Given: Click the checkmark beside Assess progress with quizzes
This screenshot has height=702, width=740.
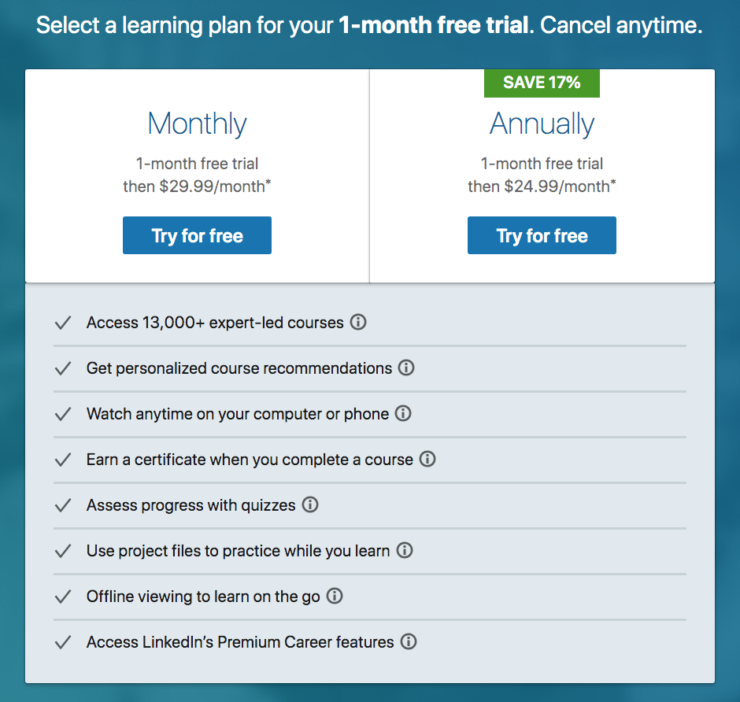Looking at the screenshot, I should tap(63, 505).
